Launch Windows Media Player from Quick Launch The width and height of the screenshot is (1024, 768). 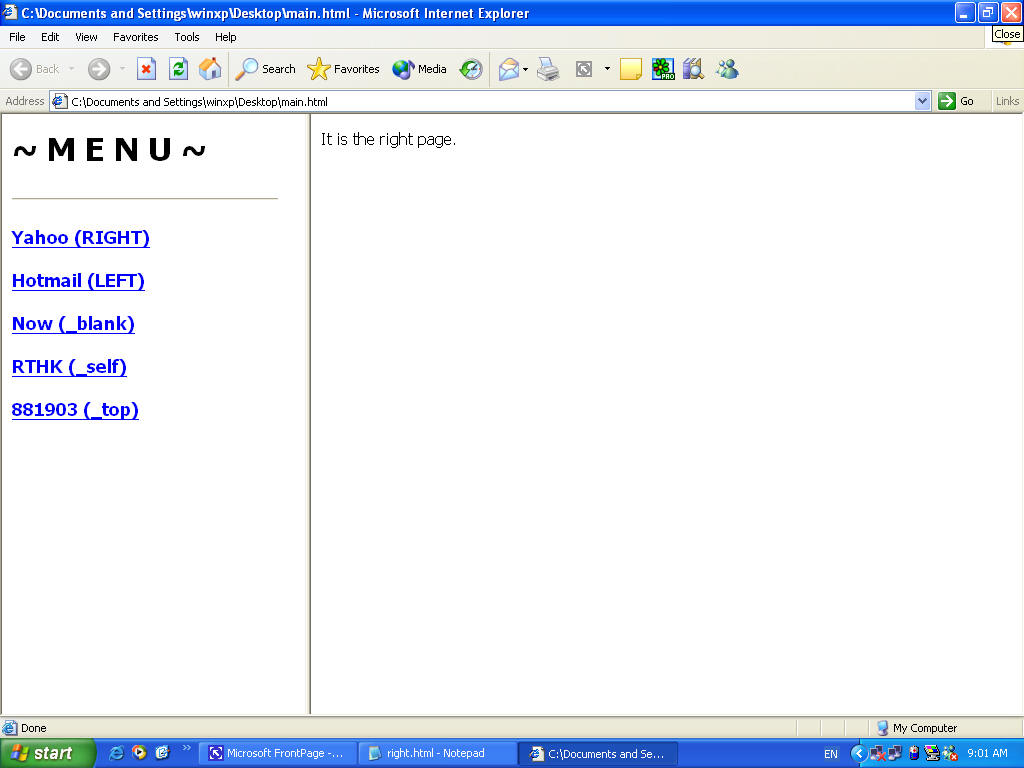[x=139, y=753]
